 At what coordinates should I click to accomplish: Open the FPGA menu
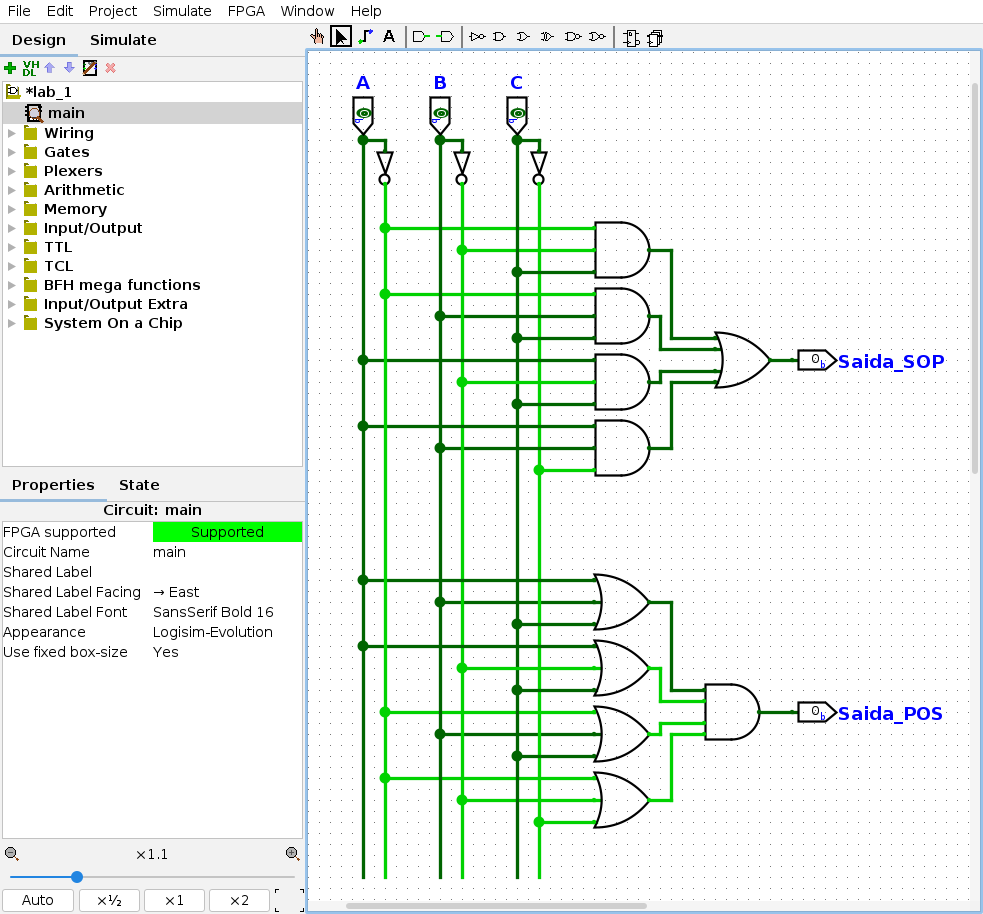click(245, 11)
